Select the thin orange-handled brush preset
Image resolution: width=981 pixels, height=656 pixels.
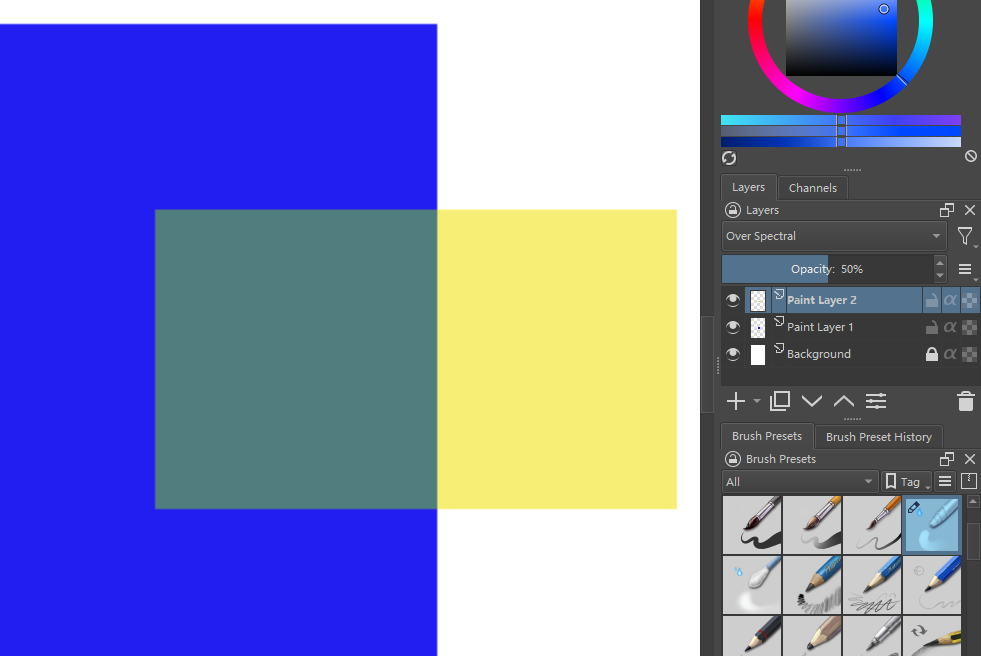pos(872,525)
